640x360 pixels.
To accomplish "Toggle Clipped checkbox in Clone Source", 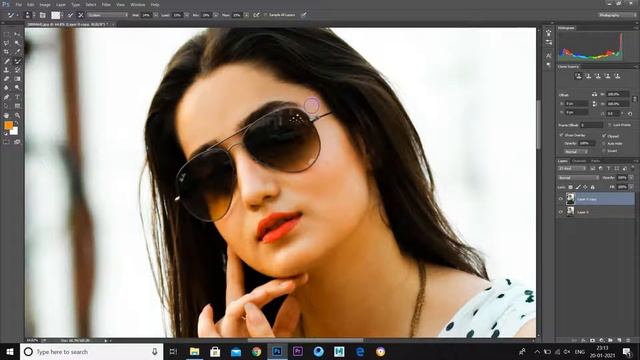I will pyautogui.click(x=604, y=136).
